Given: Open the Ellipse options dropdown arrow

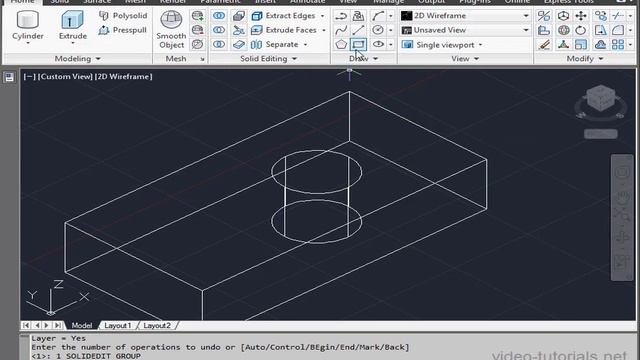Looking at the screenshot, I should (391, 44).
